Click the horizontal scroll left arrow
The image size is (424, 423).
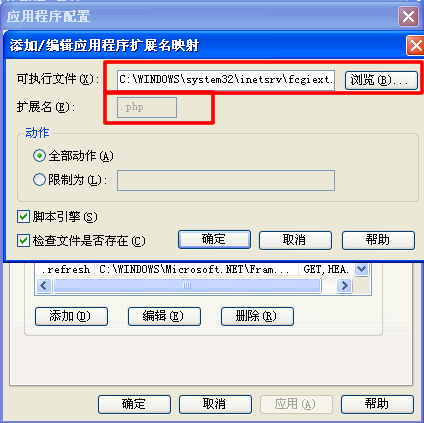coord(44,286)
